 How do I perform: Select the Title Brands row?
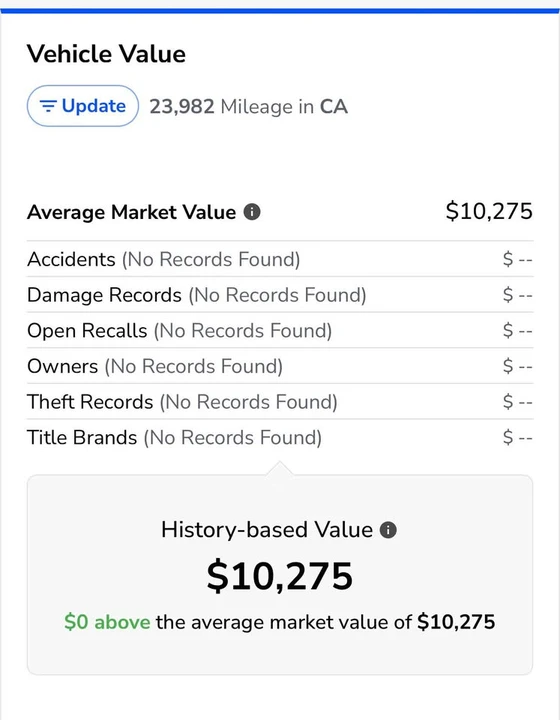[x=280, y=438]
